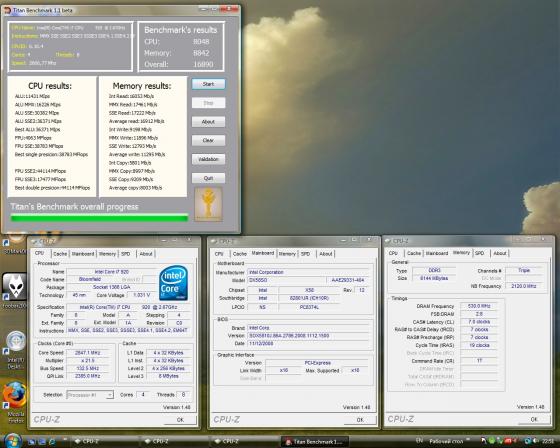560x448 pixels.
Task: Clear the Titan benchmark results
Action: click(x=209, y=140)
